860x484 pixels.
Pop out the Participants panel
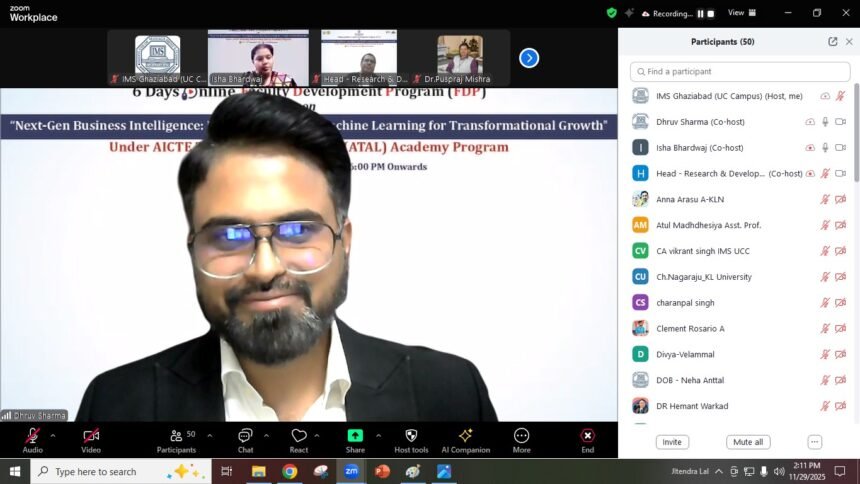pyautogui.click(x=833, y=42)
